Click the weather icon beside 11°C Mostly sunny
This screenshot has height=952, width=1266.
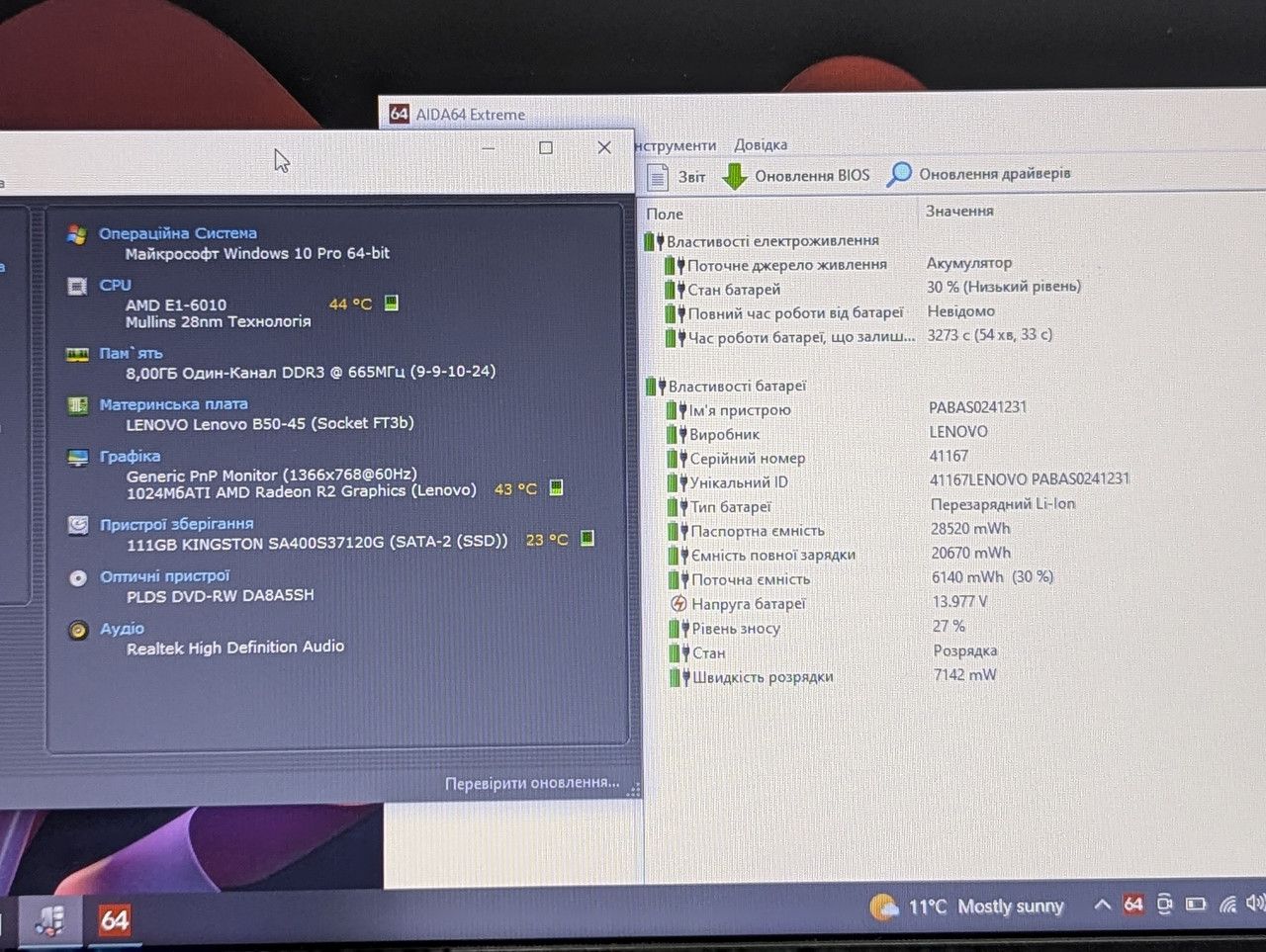pyautogui.click(x=883, y=907)
